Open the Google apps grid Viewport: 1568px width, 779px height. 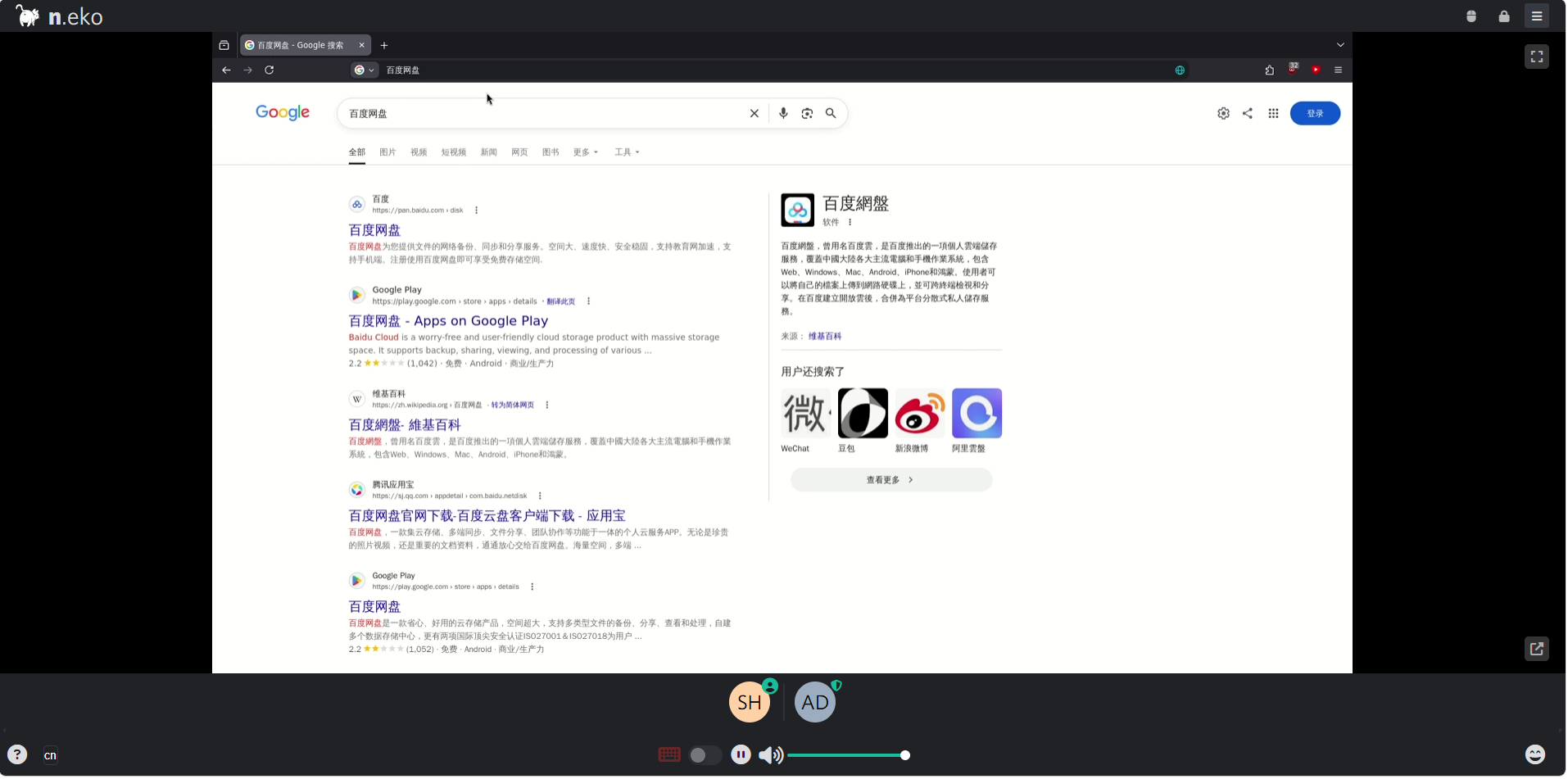[x=1273, y=114]
